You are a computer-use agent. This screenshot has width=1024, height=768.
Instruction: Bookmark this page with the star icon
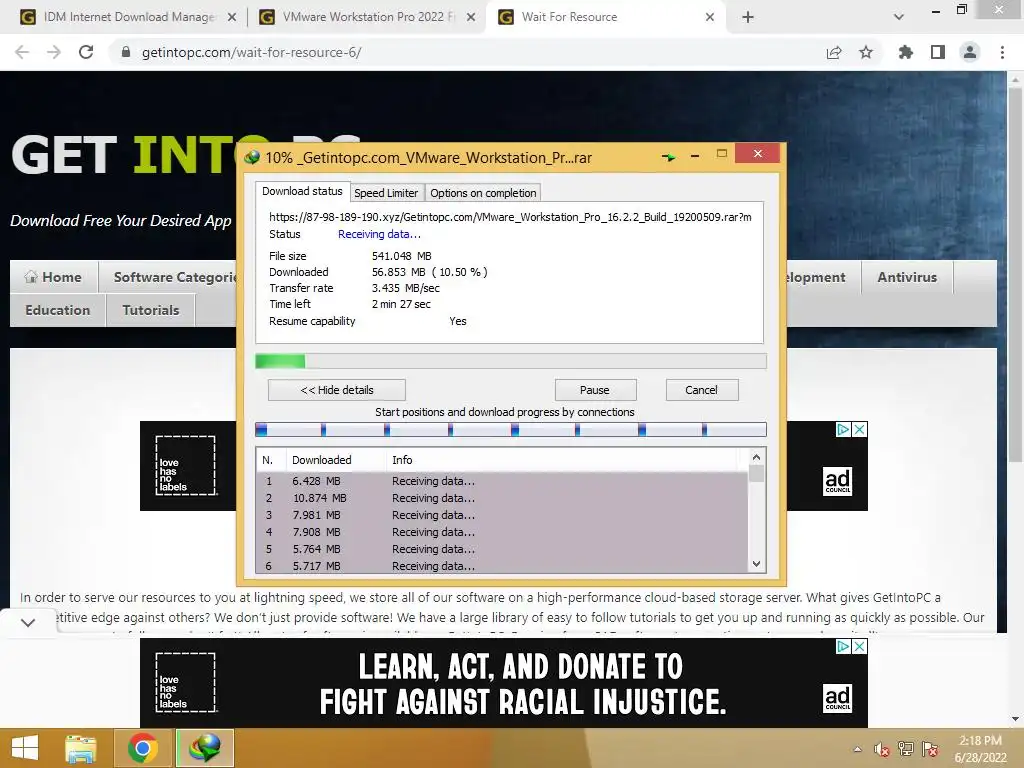pyautogui.click(x=866, y=52)
